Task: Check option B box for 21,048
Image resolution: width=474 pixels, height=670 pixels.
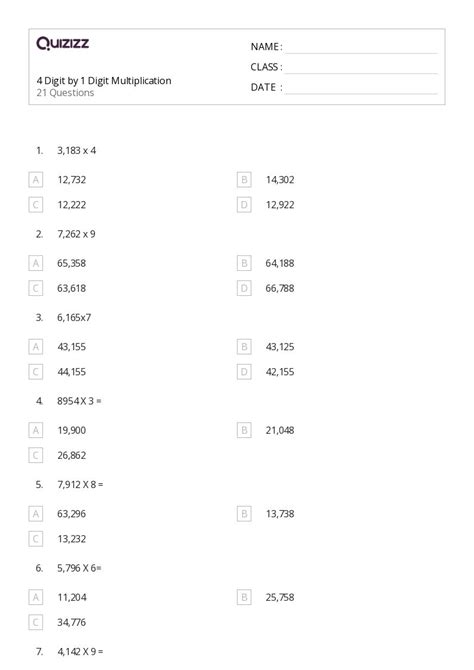Action: point(244,430)
